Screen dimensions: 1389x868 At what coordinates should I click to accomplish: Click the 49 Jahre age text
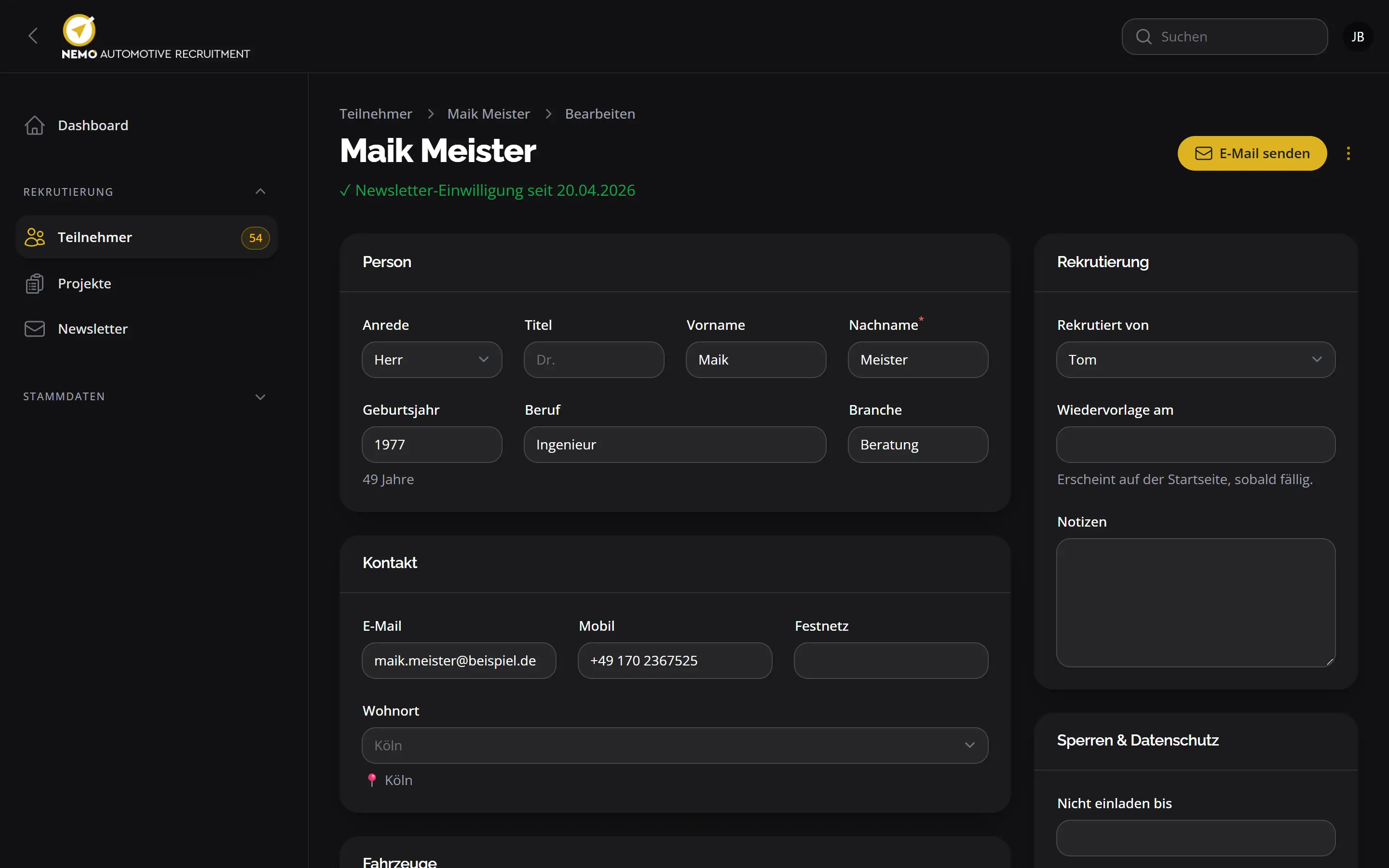click(388, 479)
